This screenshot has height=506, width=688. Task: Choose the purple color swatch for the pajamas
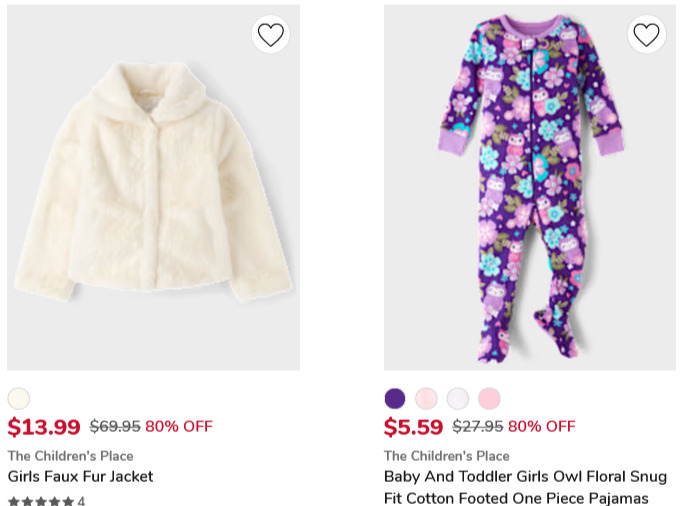pos(395,398)
